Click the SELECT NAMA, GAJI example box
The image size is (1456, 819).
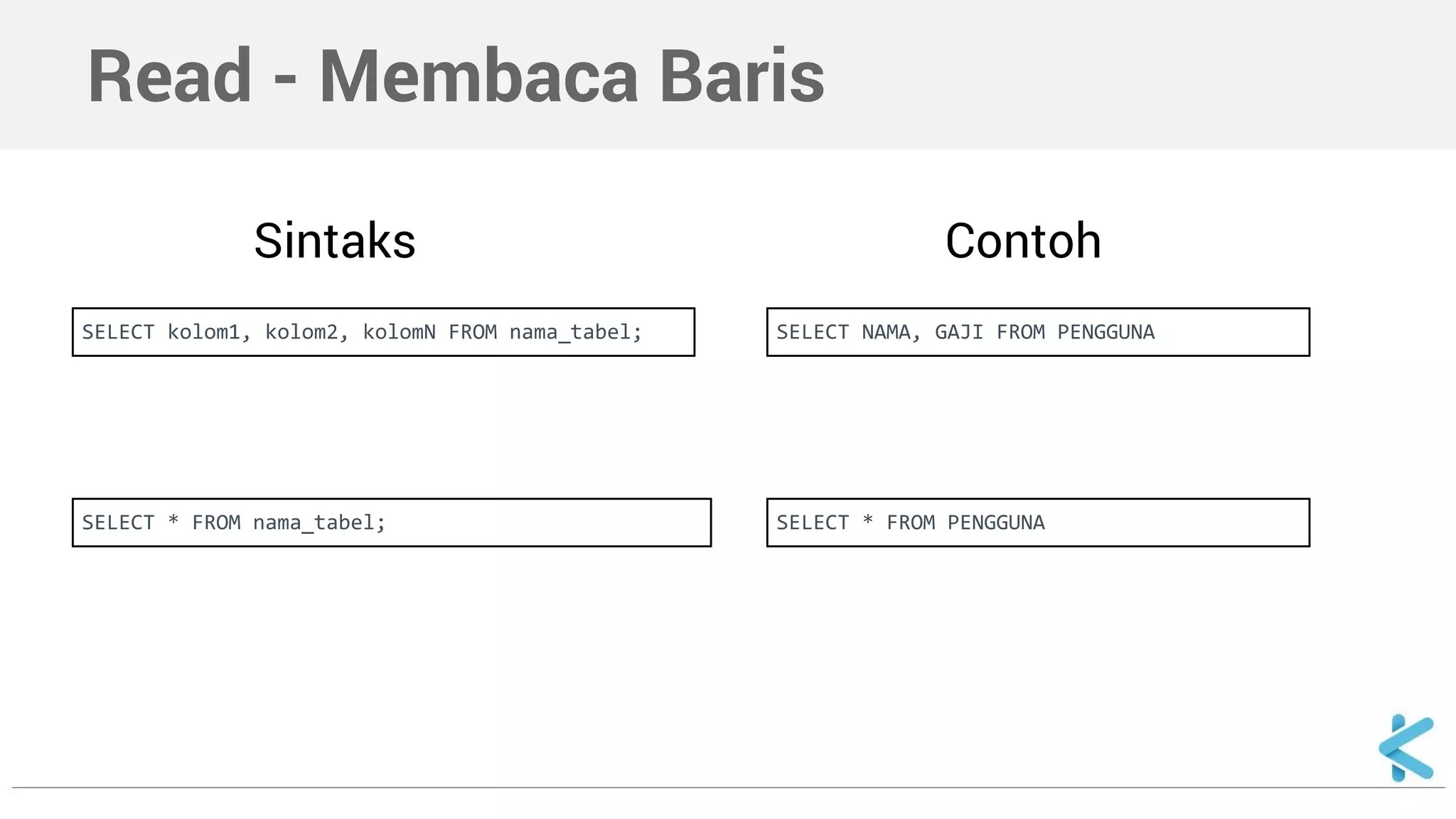(1038, 332)
